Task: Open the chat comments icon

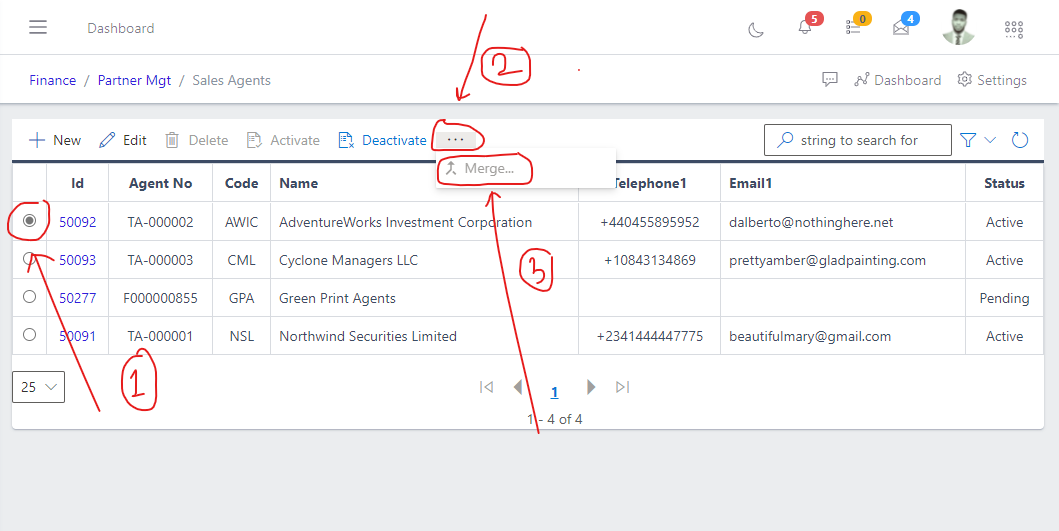Action: coord(830,80)
